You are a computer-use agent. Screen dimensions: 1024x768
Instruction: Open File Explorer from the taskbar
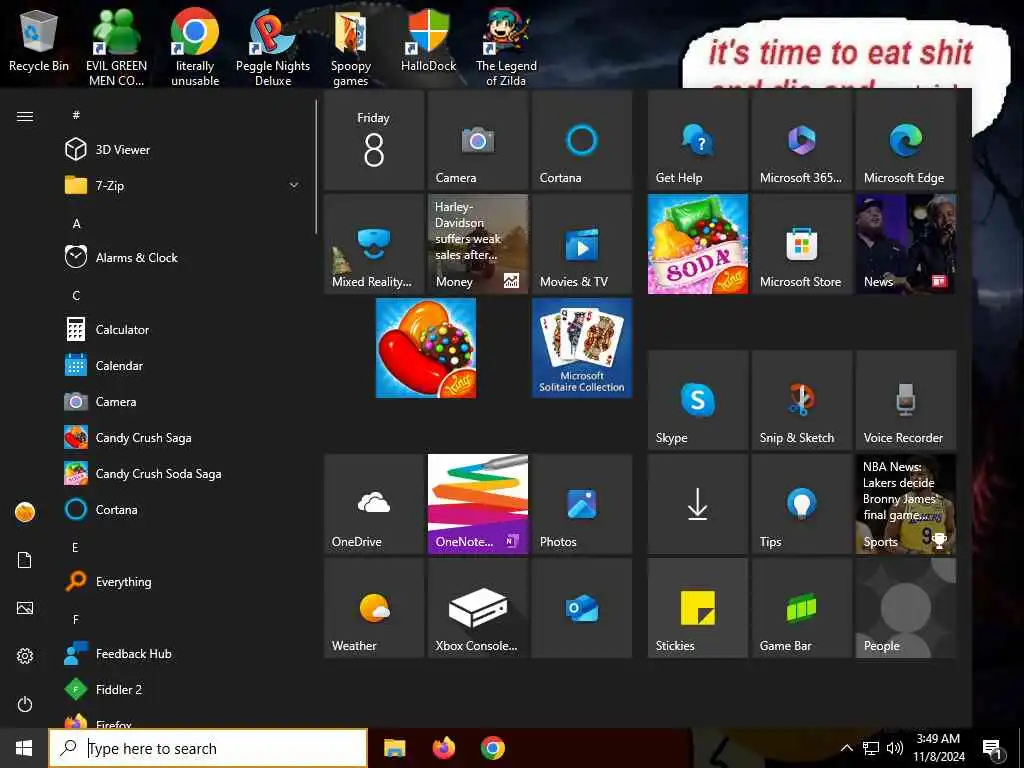394,748
